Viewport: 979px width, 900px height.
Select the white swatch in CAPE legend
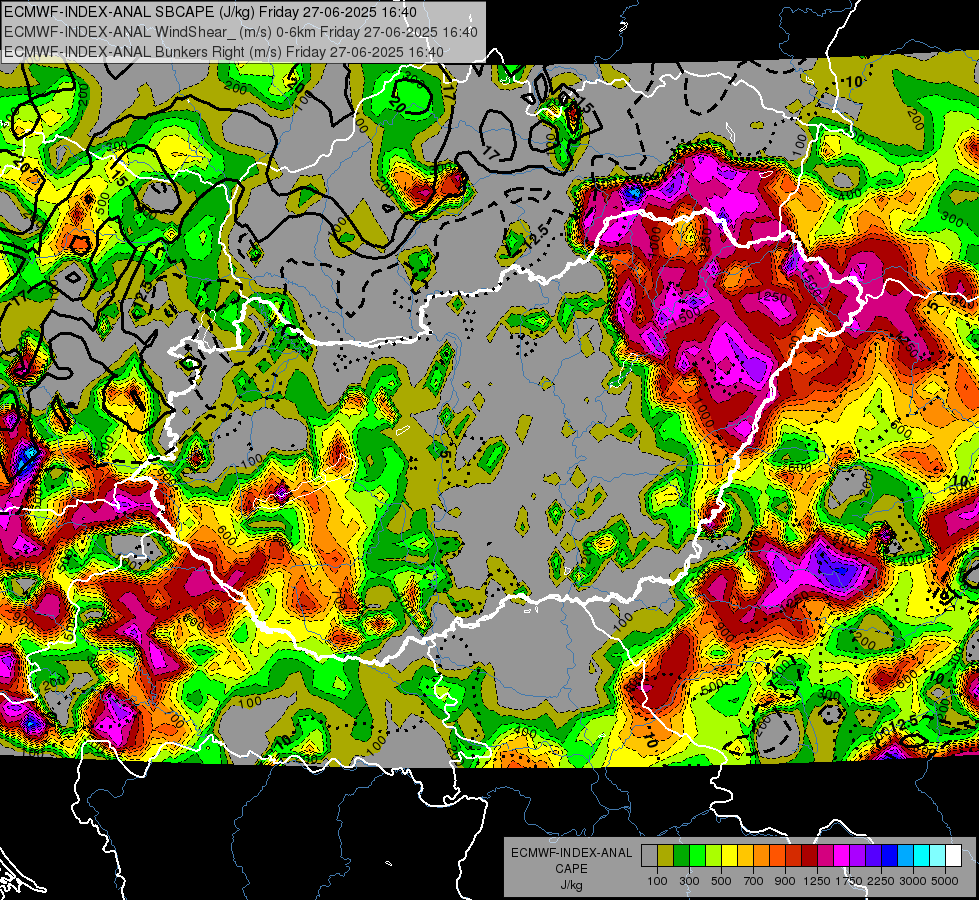point(953,856)
